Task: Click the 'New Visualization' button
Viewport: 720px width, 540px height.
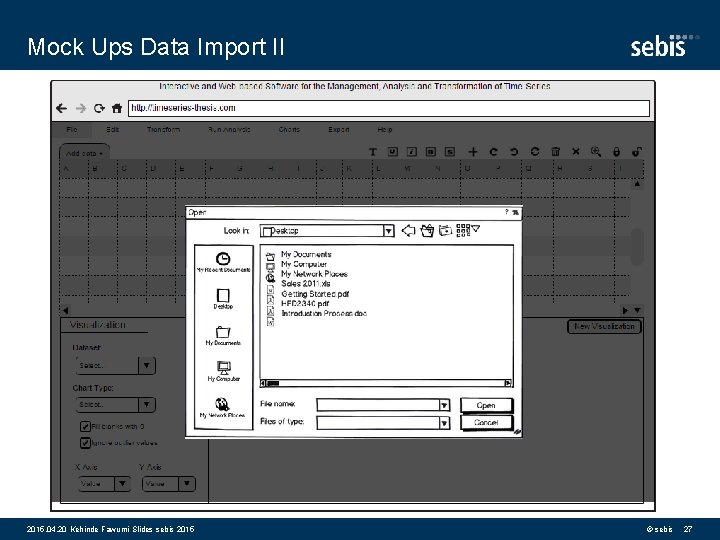Action: point(604,326)
